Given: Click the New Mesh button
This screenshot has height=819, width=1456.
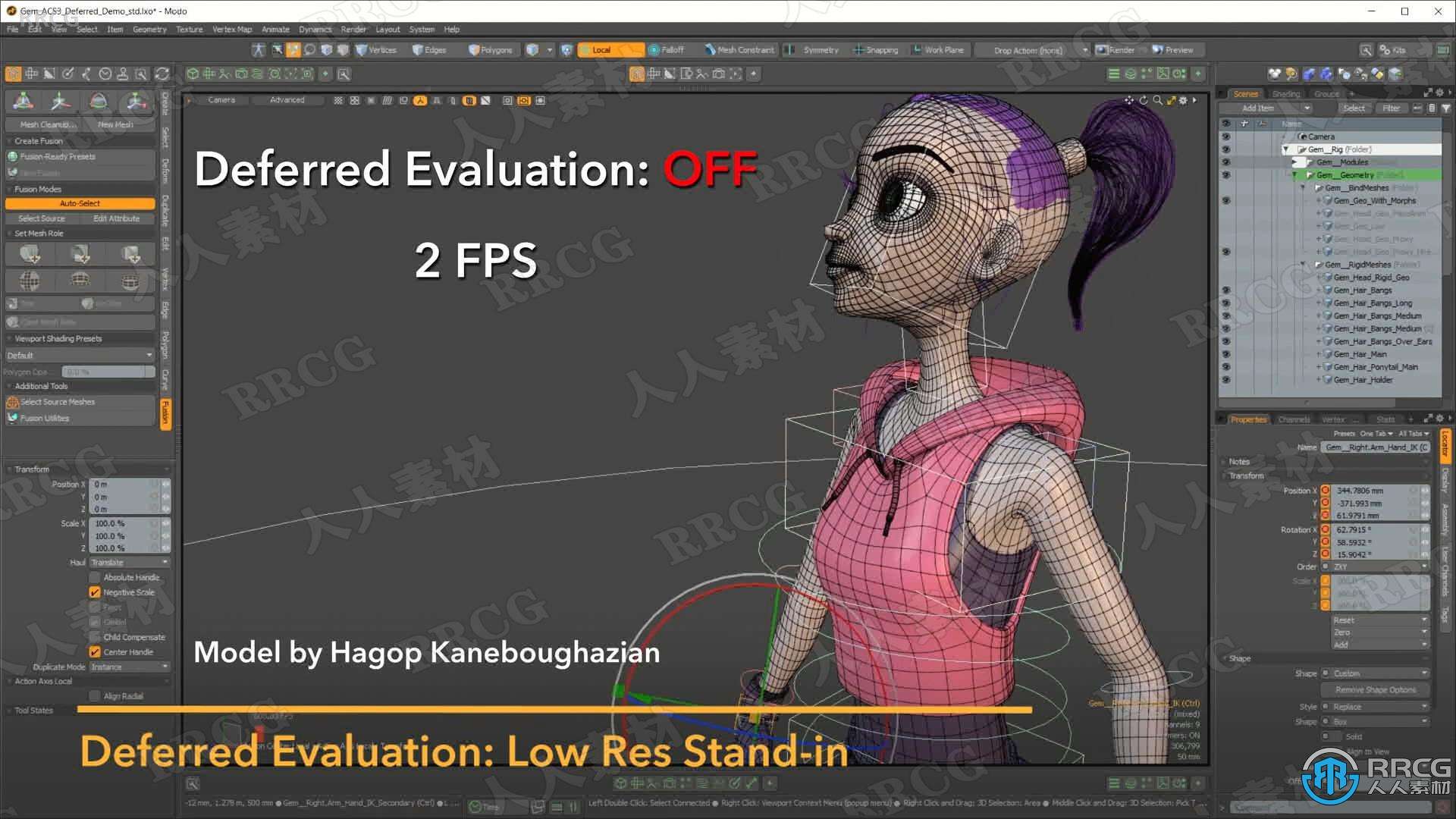Looking at the screenshot, I should click(x=115, y=124).
